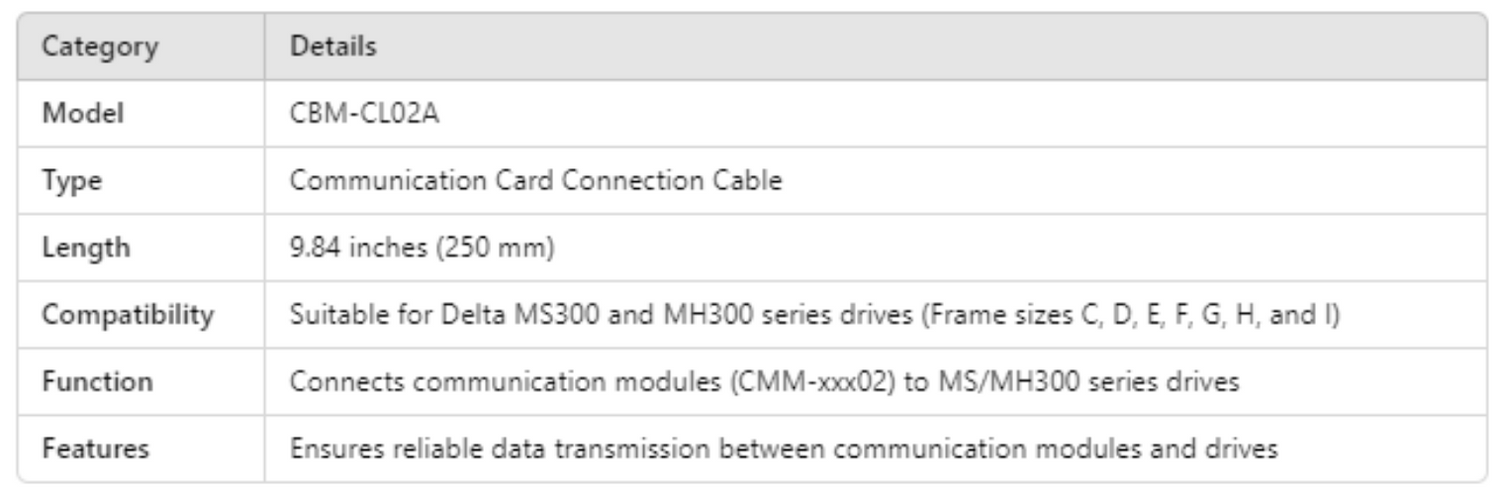1500x495 pixels.
Task: Select the Type row label
Action: (71, 181)
